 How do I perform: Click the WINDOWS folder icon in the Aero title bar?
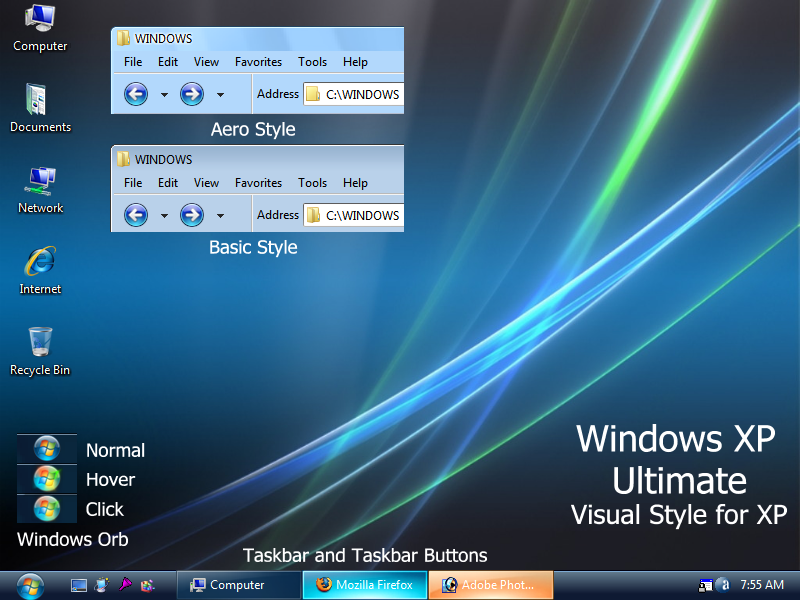click(126, 38)
